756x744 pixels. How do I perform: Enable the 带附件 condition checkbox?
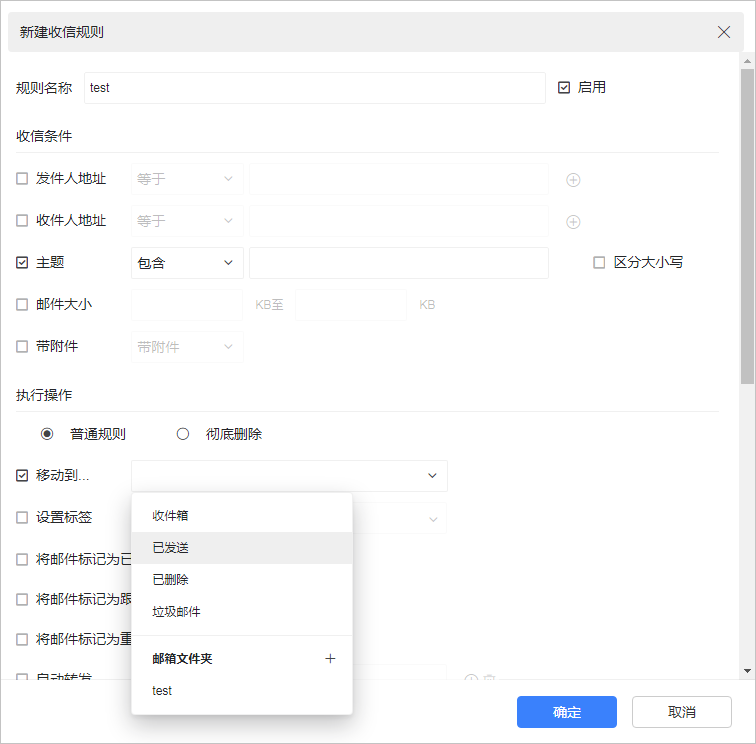coord(22,347)
